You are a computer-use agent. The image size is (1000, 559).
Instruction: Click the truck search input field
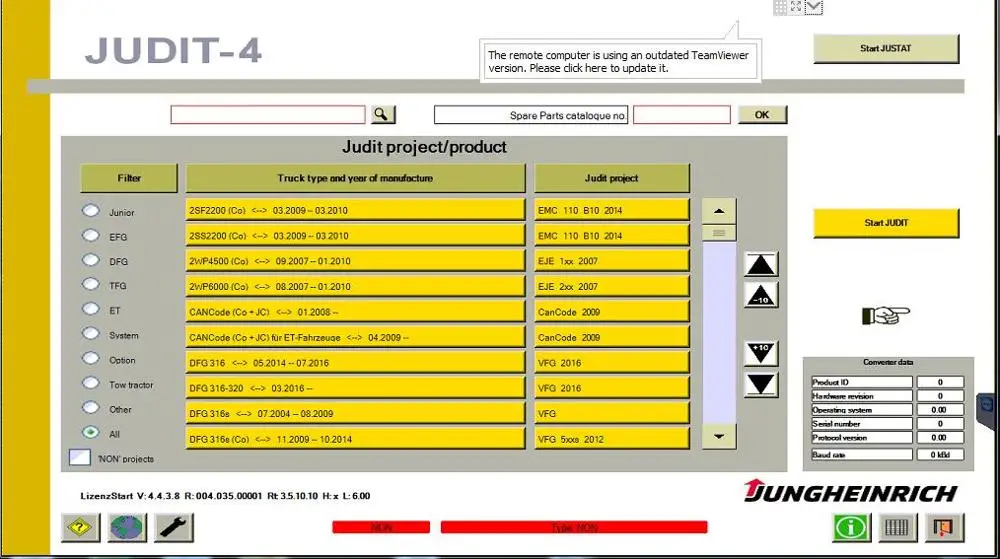(x=268, y=115)
